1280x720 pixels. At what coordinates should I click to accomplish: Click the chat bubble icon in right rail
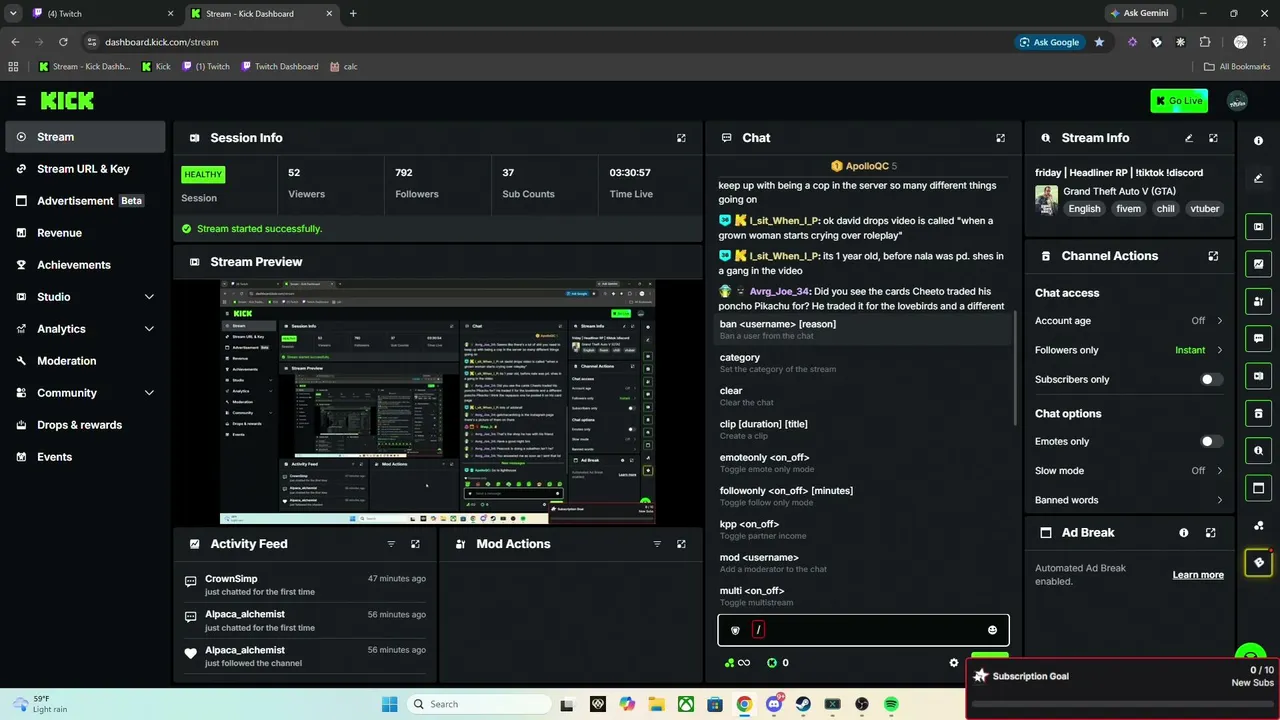pyautogui.click(x=1259, y=339)
